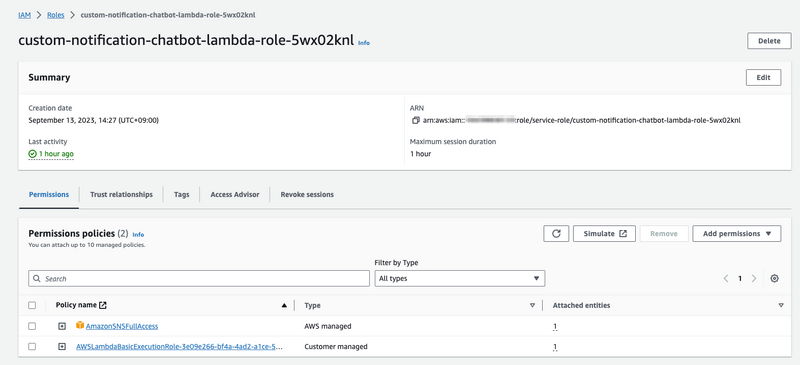Click Info link next to role name
Screen dimensions: 800x365
pos(364,43)
